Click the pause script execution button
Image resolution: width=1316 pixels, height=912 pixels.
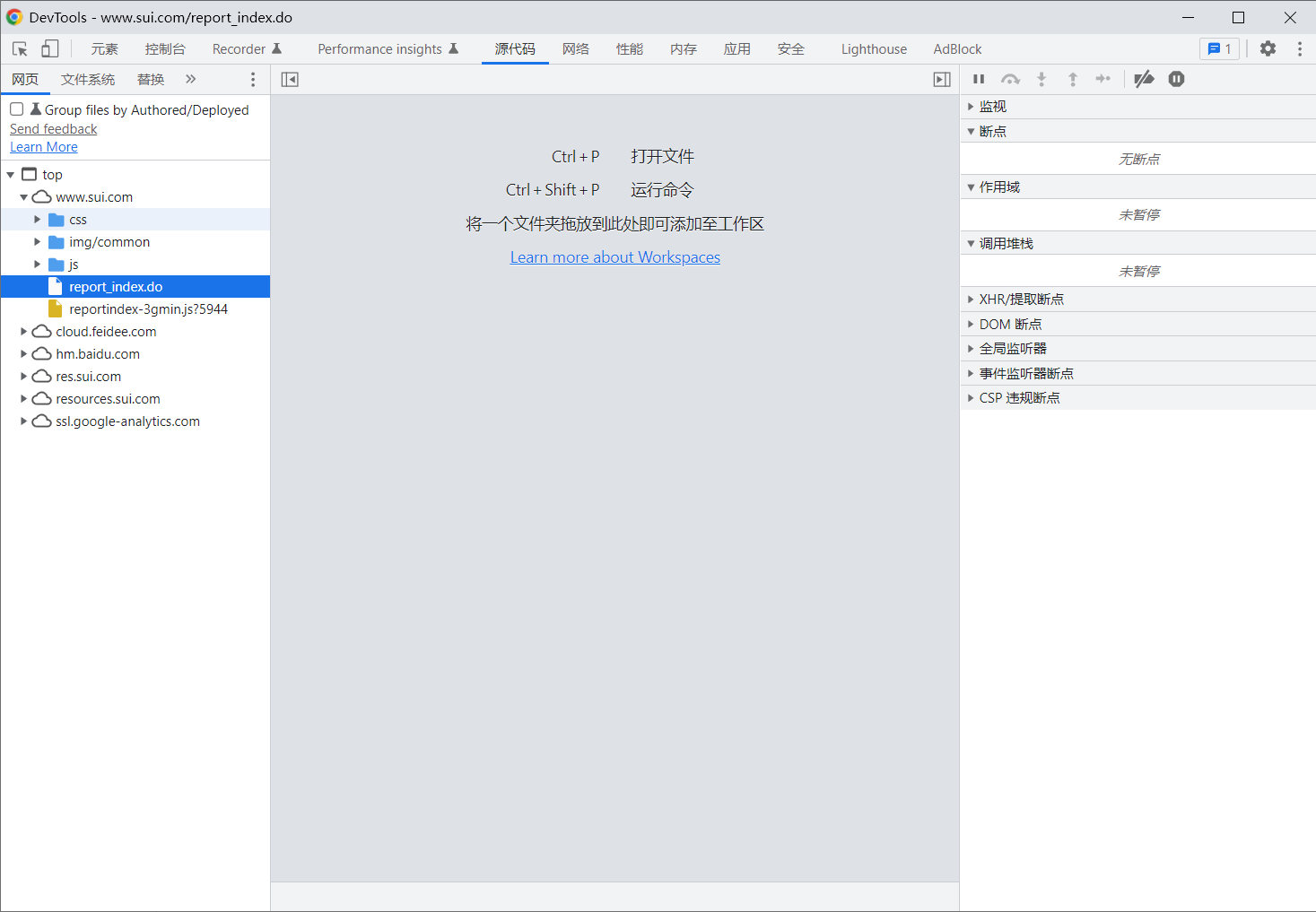click(x=979, y=80)
